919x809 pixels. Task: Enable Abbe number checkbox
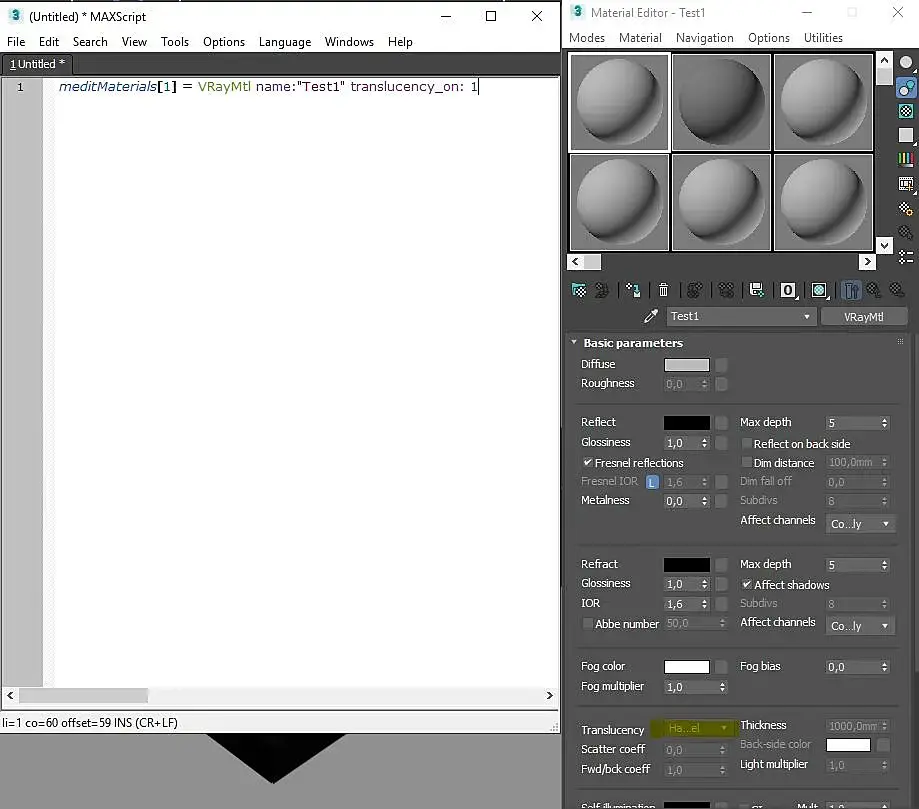587,624
